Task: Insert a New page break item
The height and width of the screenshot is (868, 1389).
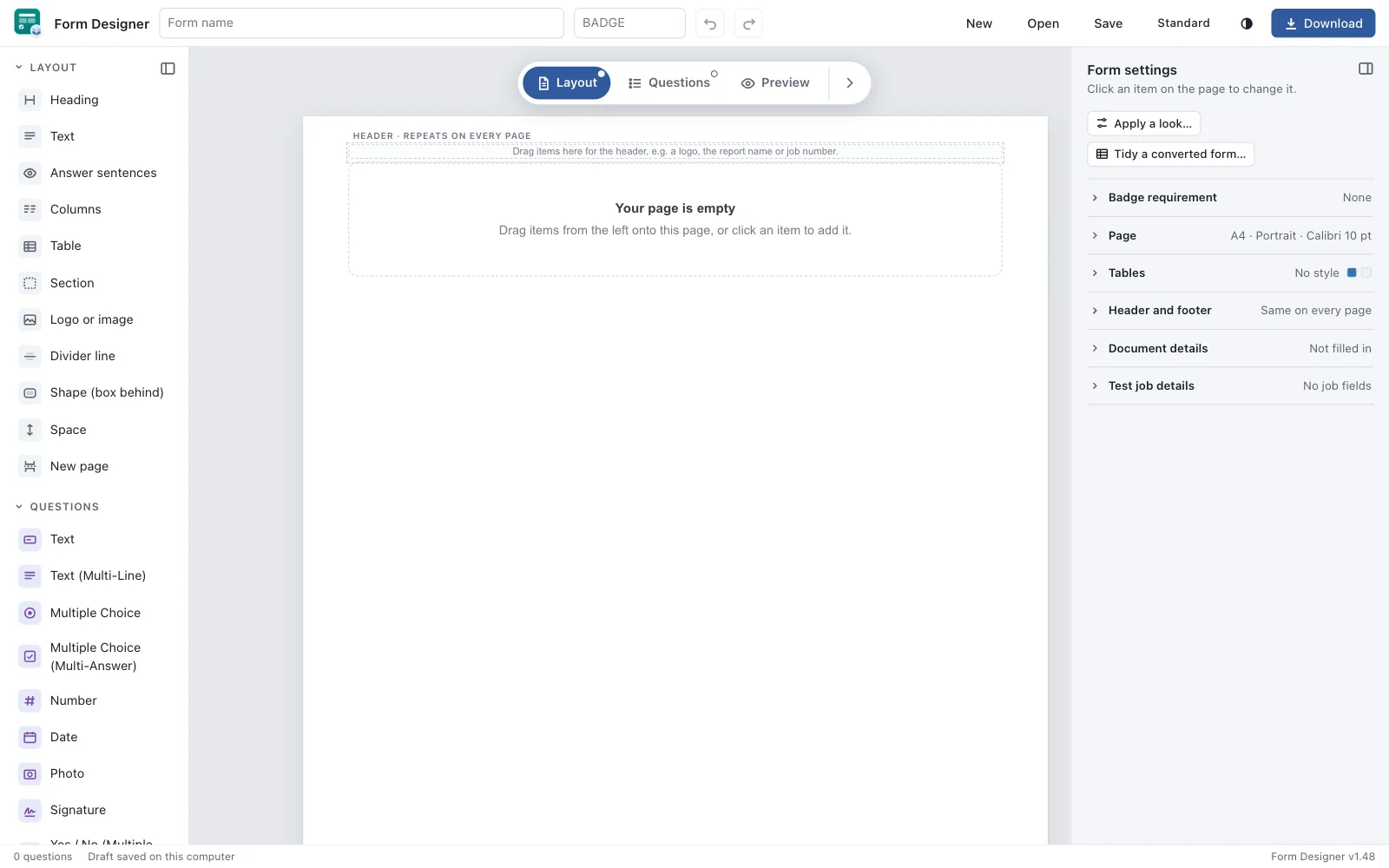Action: pos(94,466)
